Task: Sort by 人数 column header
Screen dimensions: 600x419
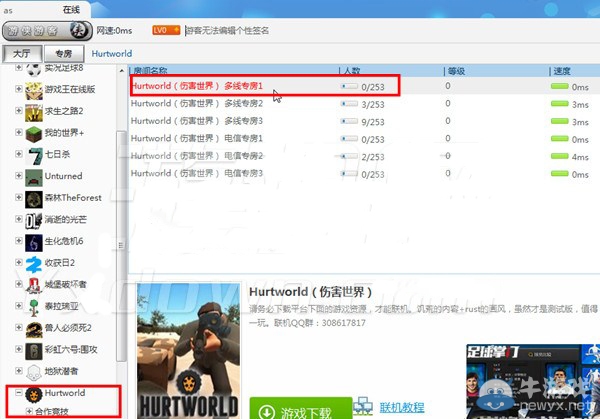Action: 352,70
